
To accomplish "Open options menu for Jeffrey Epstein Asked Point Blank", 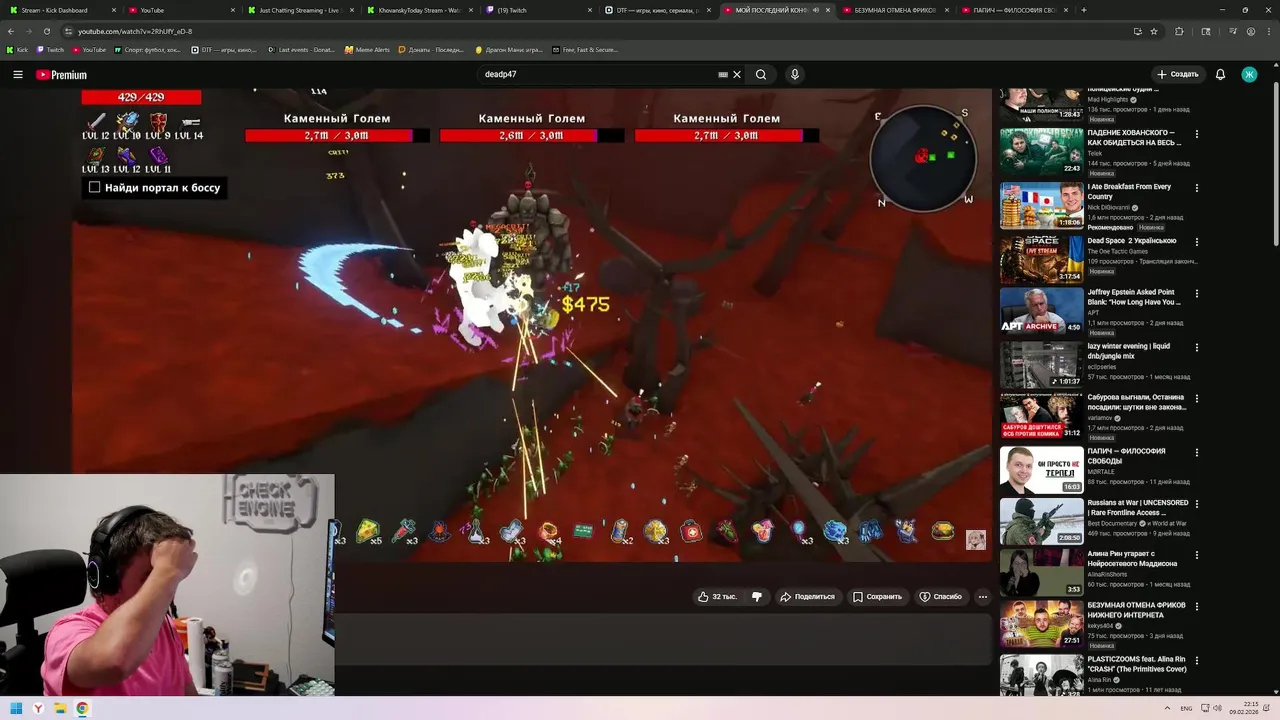I will 1197,294.
